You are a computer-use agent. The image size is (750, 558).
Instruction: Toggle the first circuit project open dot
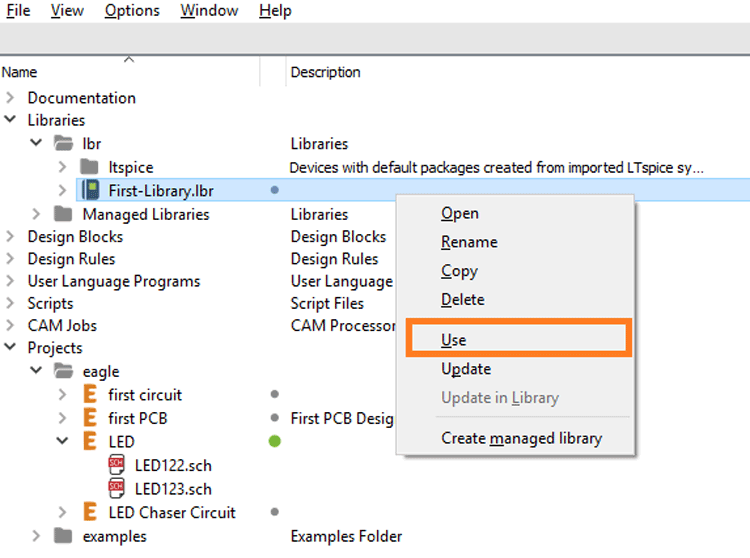pyautogui.click(x=275, y=394)
